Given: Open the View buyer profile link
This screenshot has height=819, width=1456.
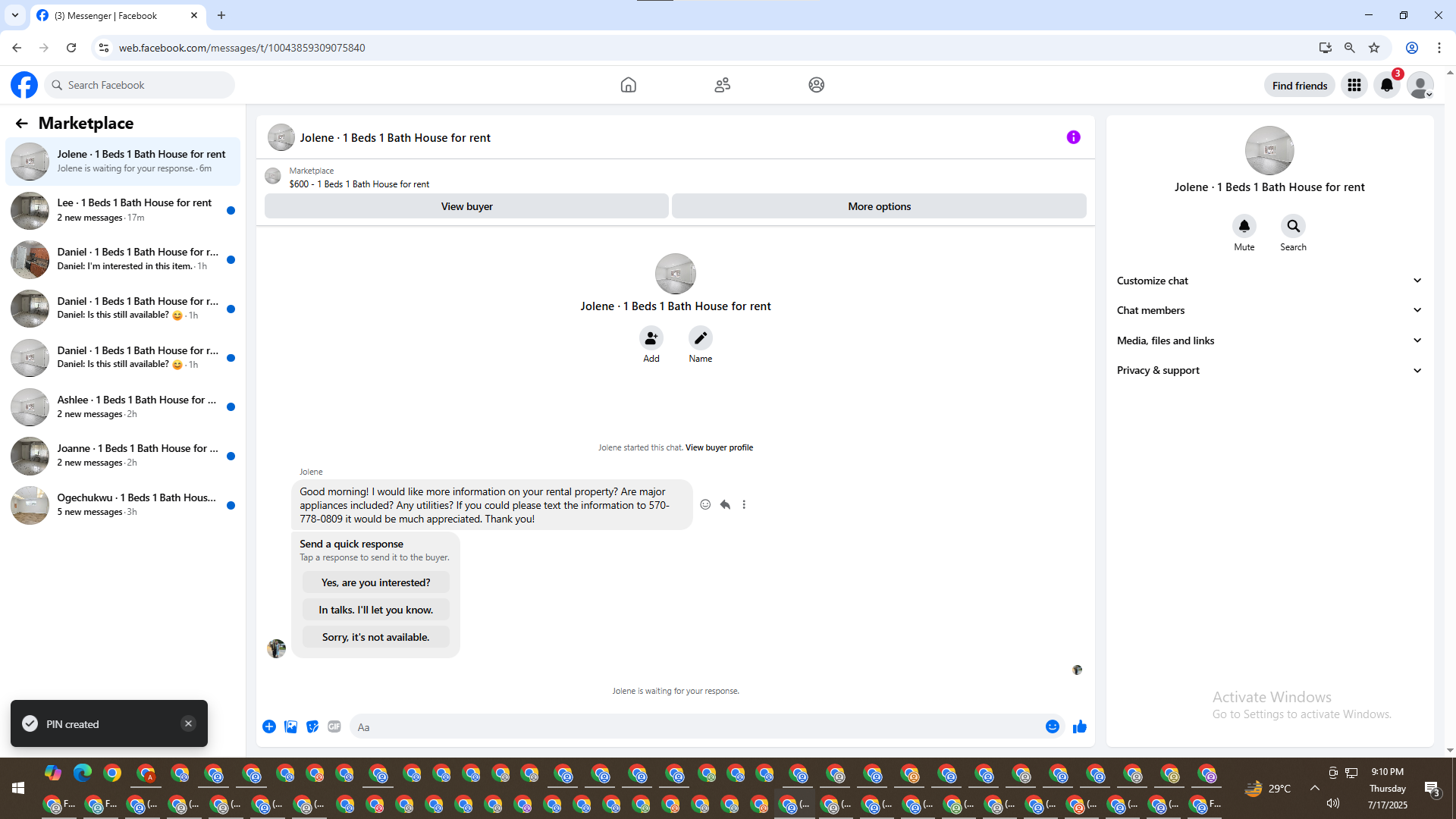Looking at the screenshot, I should tap(719, 447).
